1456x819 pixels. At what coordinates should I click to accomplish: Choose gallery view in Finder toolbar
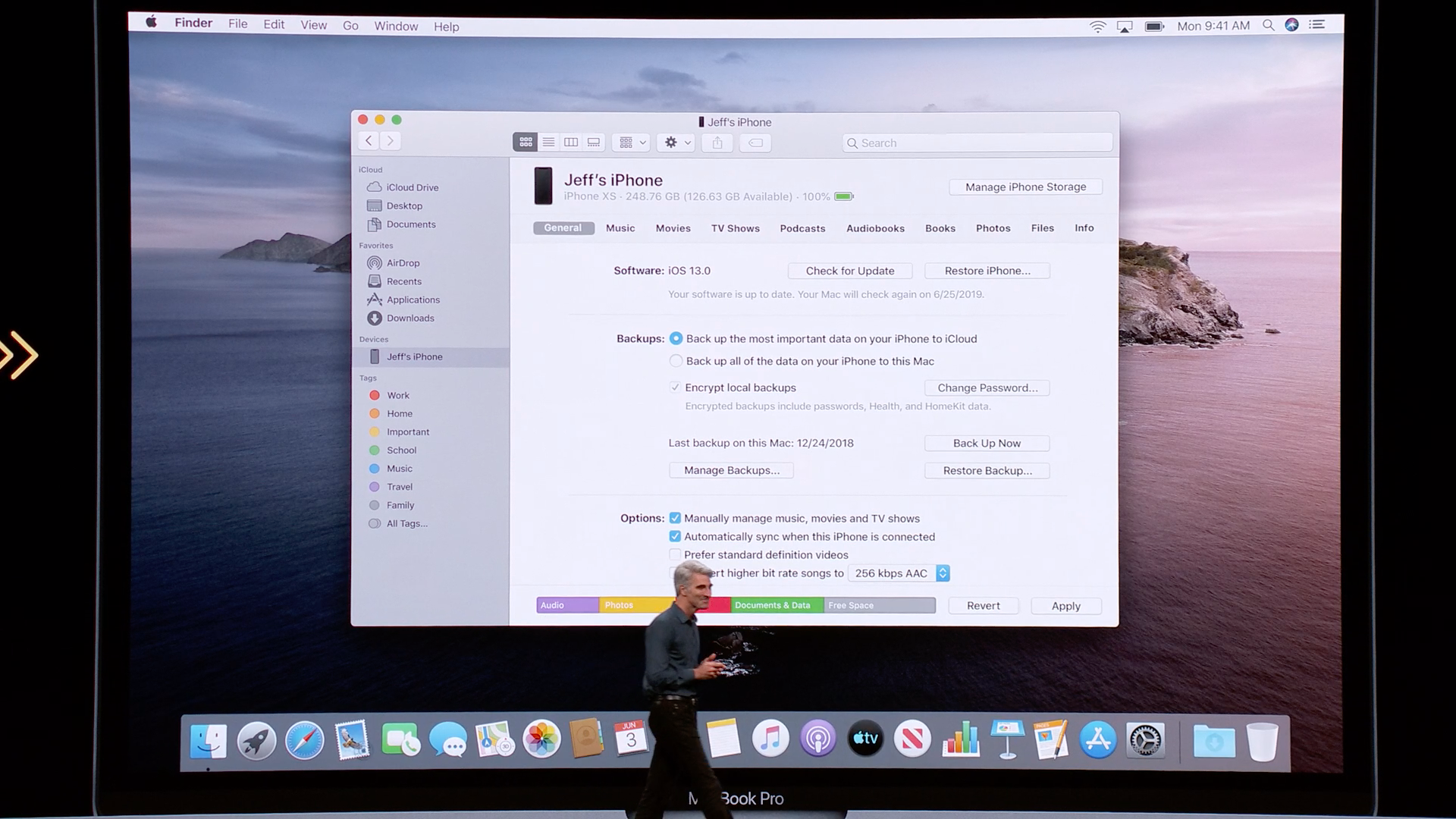tap(594, 142)
